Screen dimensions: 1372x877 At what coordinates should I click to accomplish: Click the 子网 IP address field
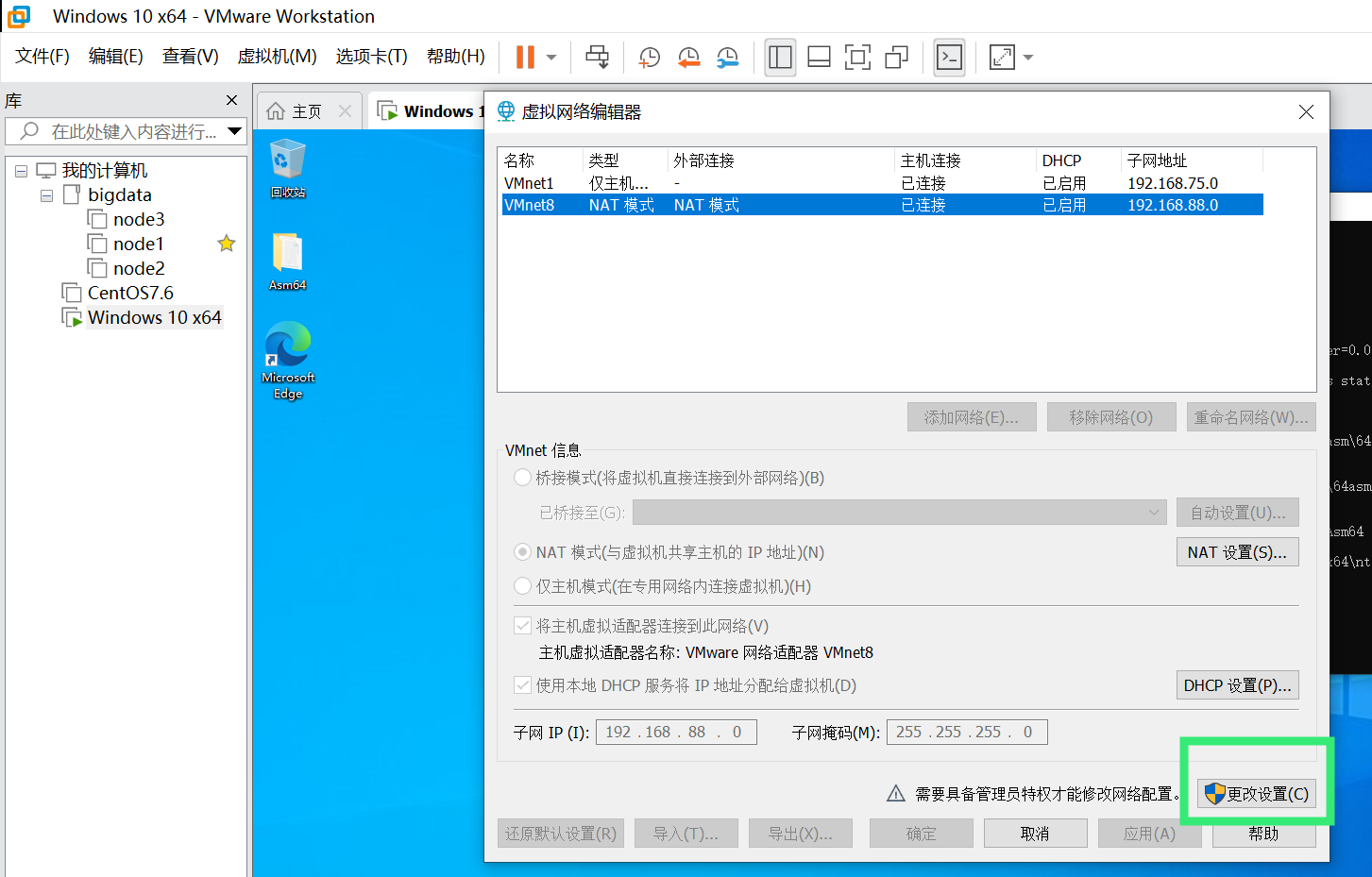coord(676,732)
